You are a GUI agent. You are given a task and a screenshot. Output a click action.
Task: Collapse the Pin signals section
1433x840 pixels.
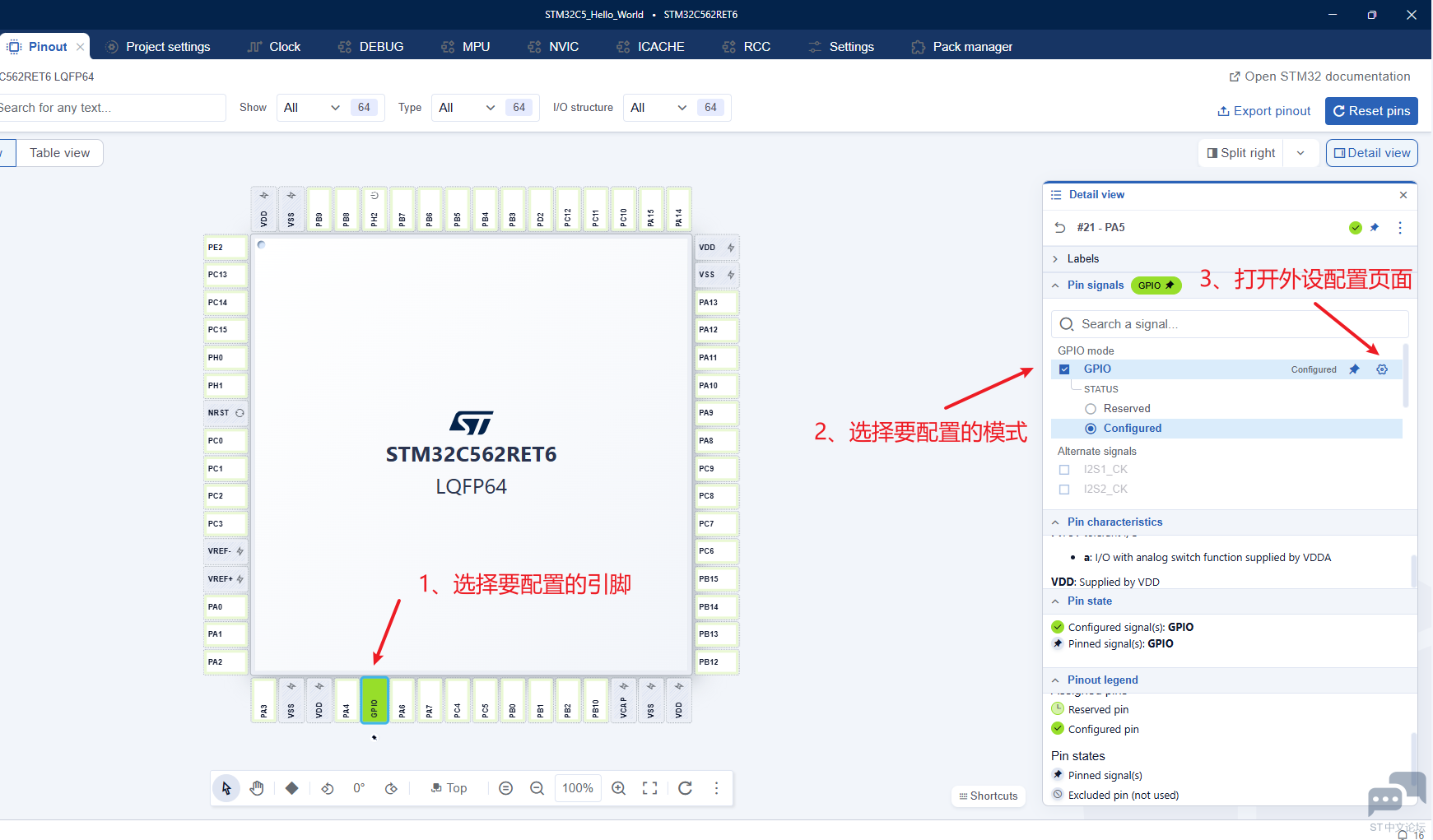(x=1055, y=285)
